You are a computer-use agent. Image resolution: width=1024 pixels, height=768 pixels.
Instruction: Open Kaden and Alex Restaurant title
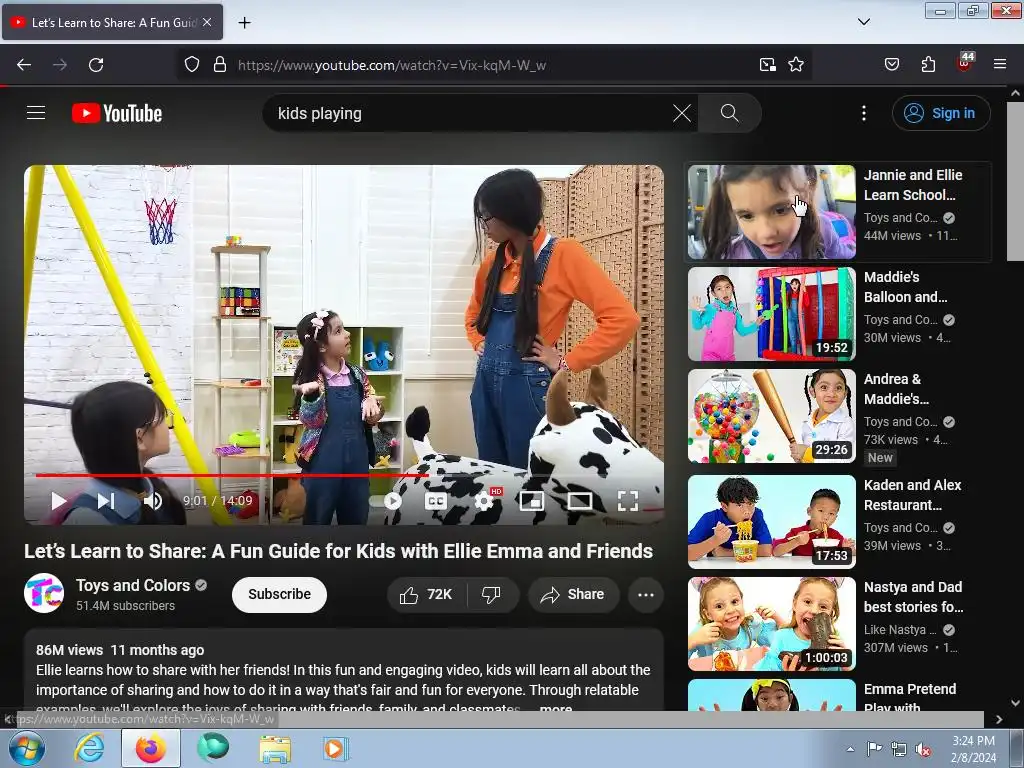912,495
